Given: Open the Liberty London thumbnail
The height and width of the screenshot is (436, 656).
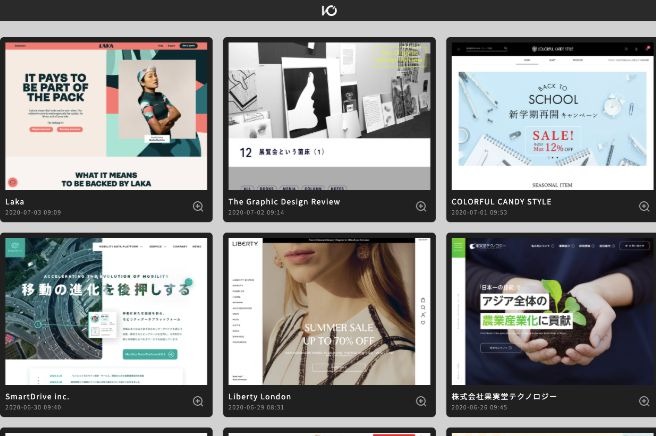Looking at the screenshot, I should click(329, 311).
